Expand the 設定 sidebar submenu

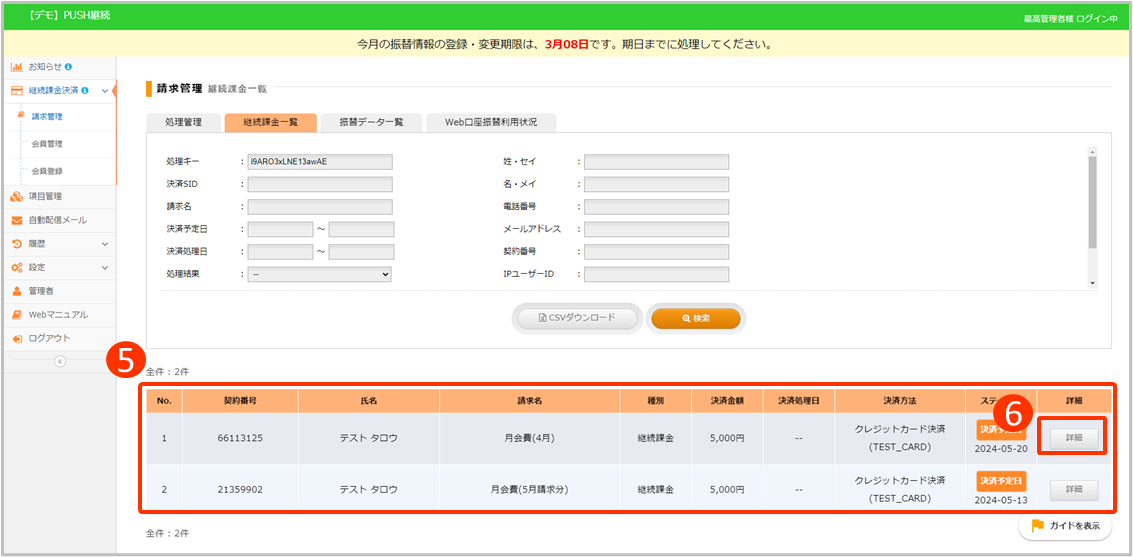pyautogui.click(x=104, y=268)
